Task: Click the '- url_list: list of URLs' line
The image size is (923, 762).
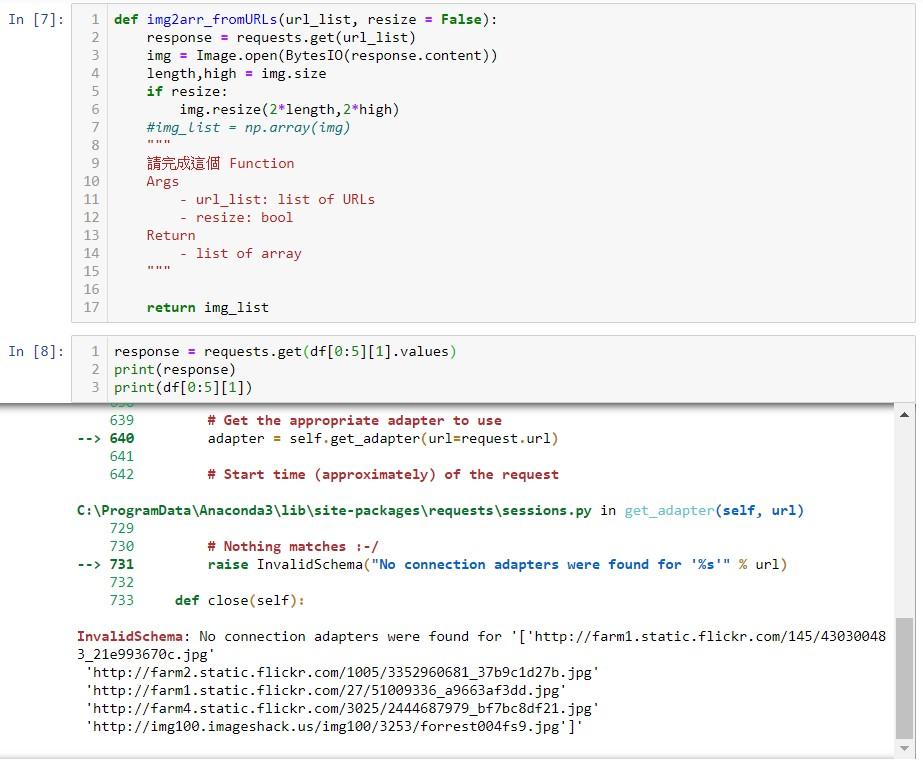Action: coord(277,200)
